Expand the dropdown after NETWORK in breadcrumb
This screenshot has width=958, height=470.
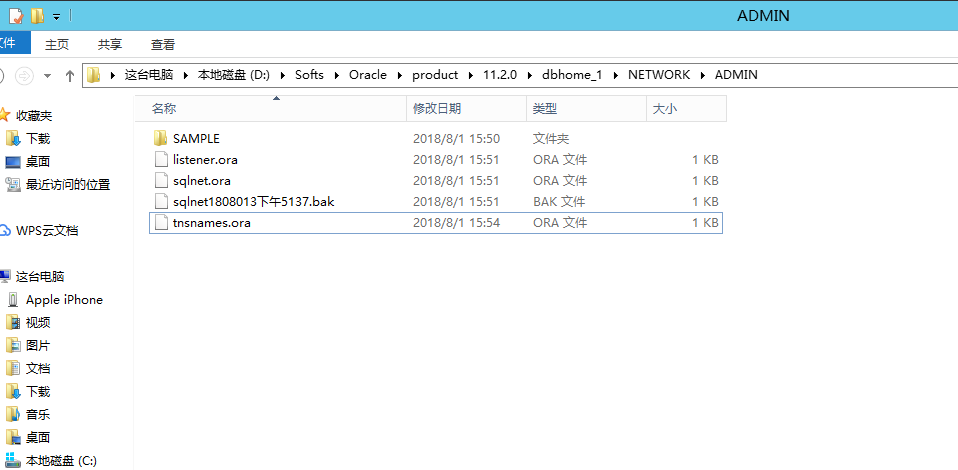(x=702, y=75)
